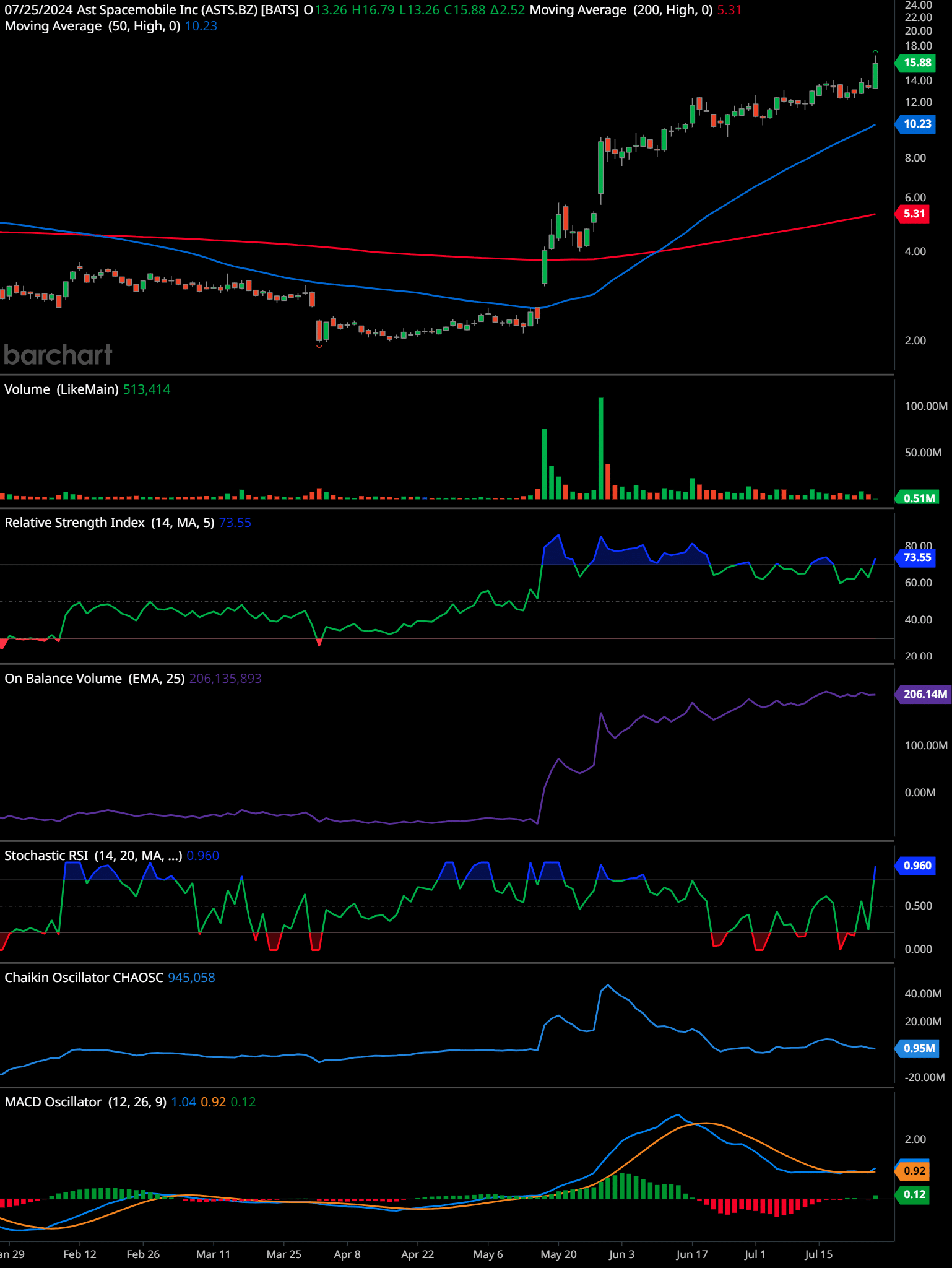Click the 945,058 Chaikin reading
Image resolution: width=952 pixels, height=1268 pixels.
click(191, 978)
